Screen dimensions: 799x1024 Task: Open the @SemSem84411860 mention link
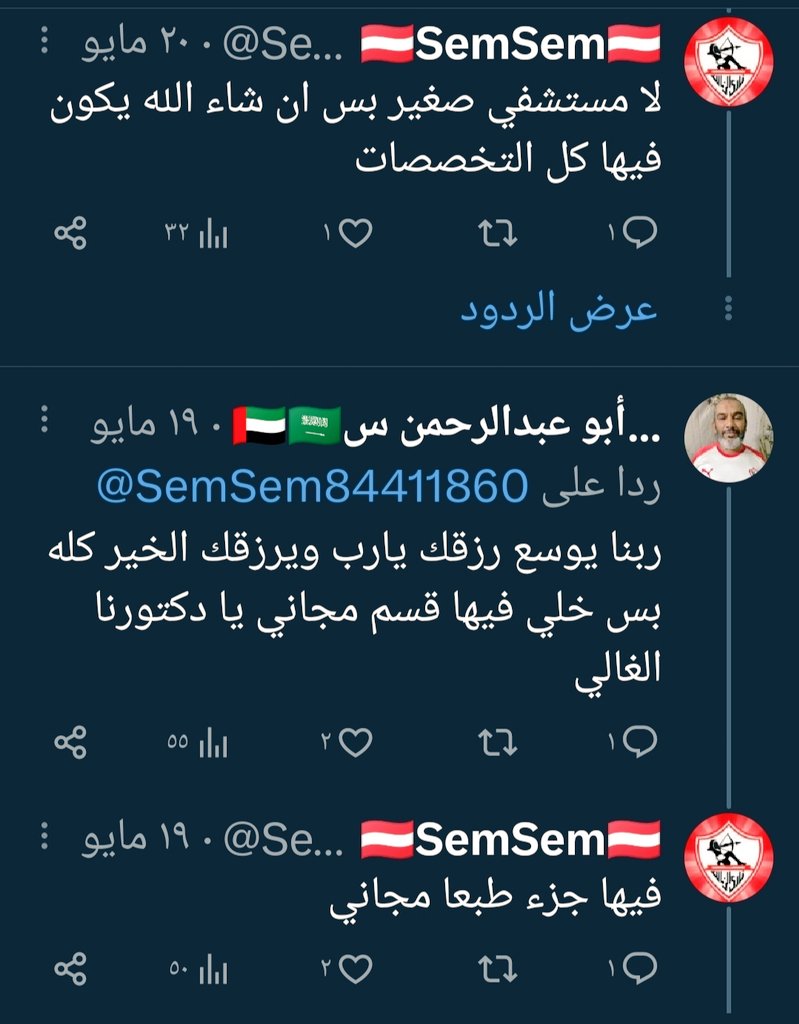312,487
